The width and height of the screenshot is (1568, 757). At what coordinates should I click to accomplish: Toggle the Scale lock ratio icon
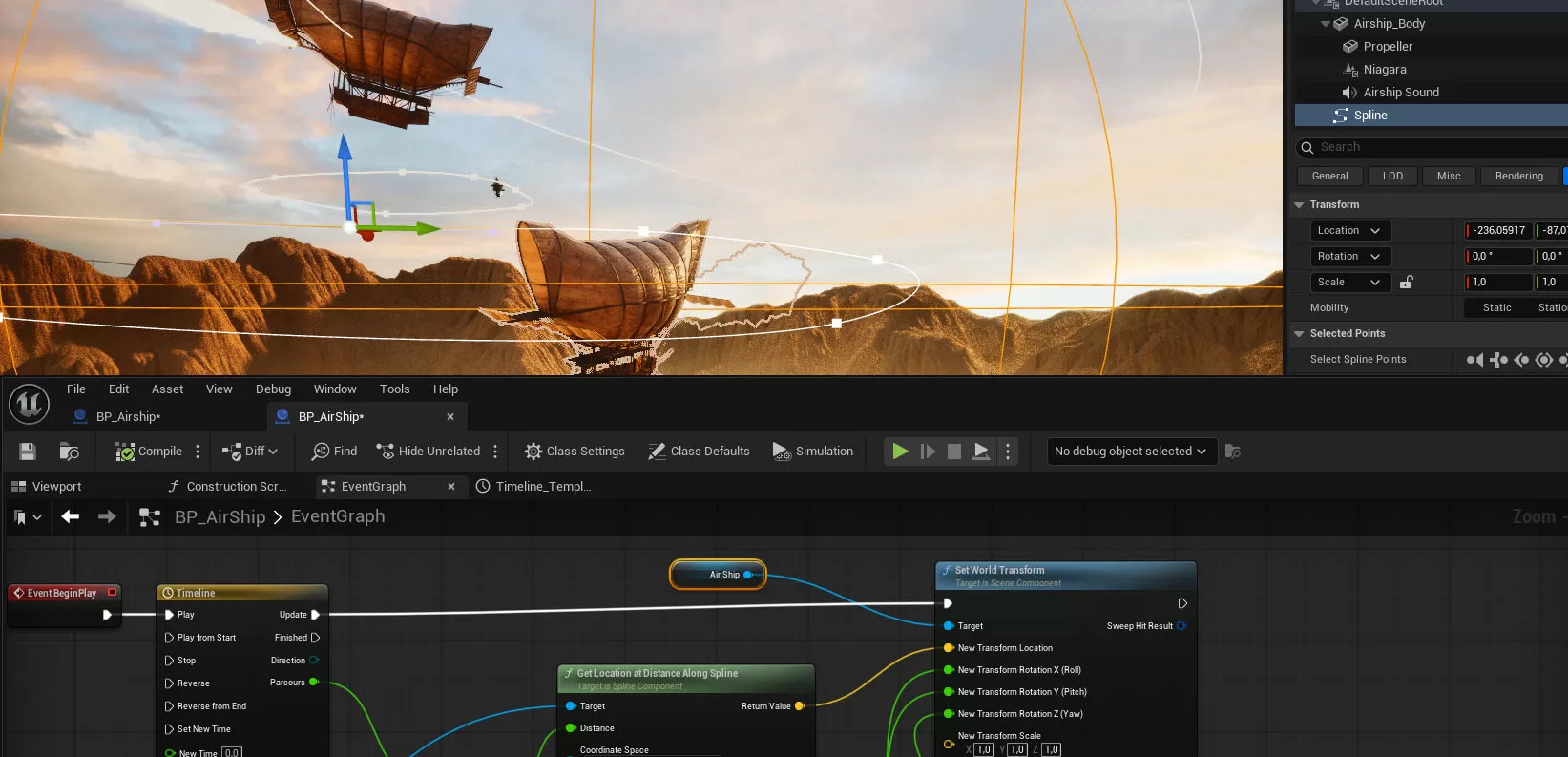1406,283
